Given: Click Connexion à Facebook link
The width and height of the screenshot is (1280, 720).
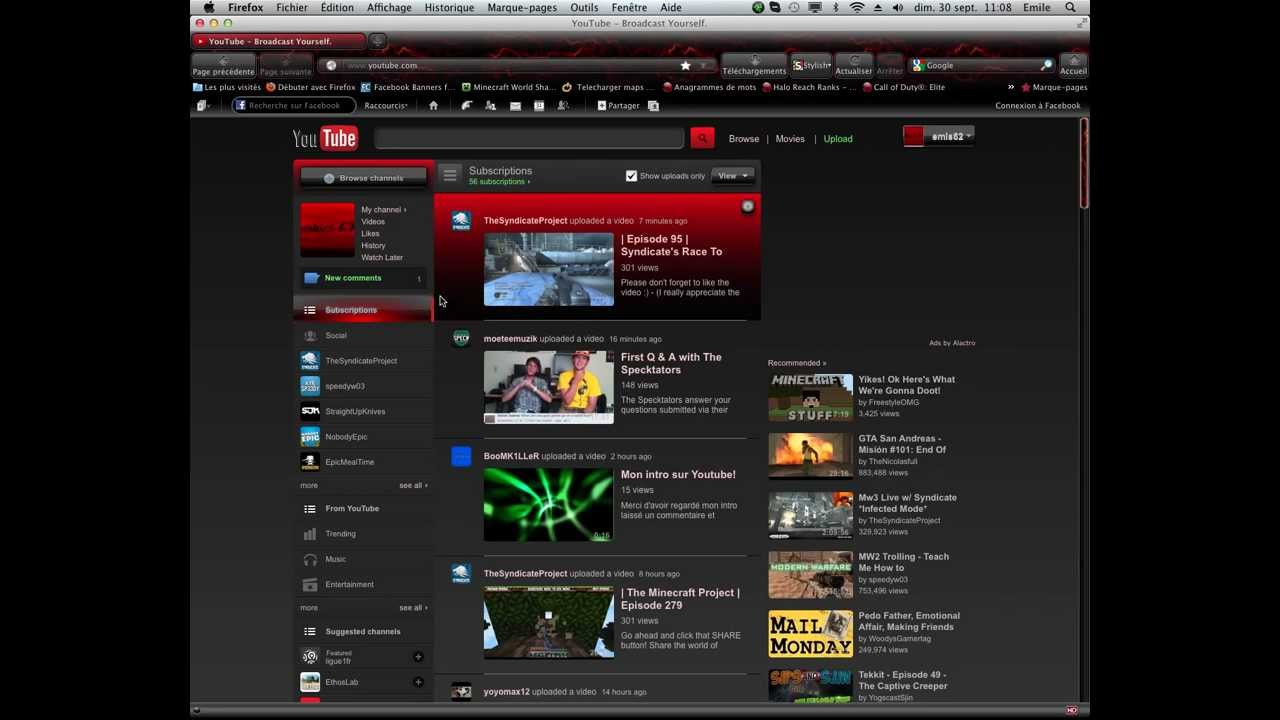Looking at the screenshot, I should [1038, 106].
